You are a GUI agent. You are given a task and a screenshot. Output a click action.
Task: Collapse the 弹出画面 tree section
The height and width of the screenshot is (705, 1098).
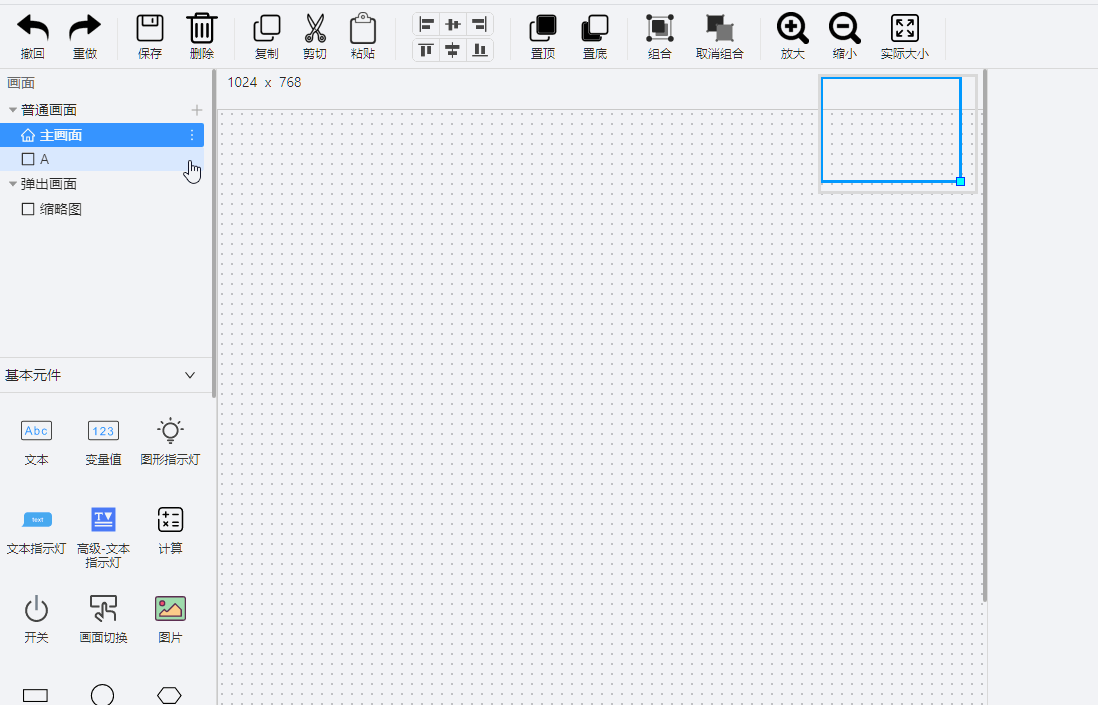coord(13,184)
